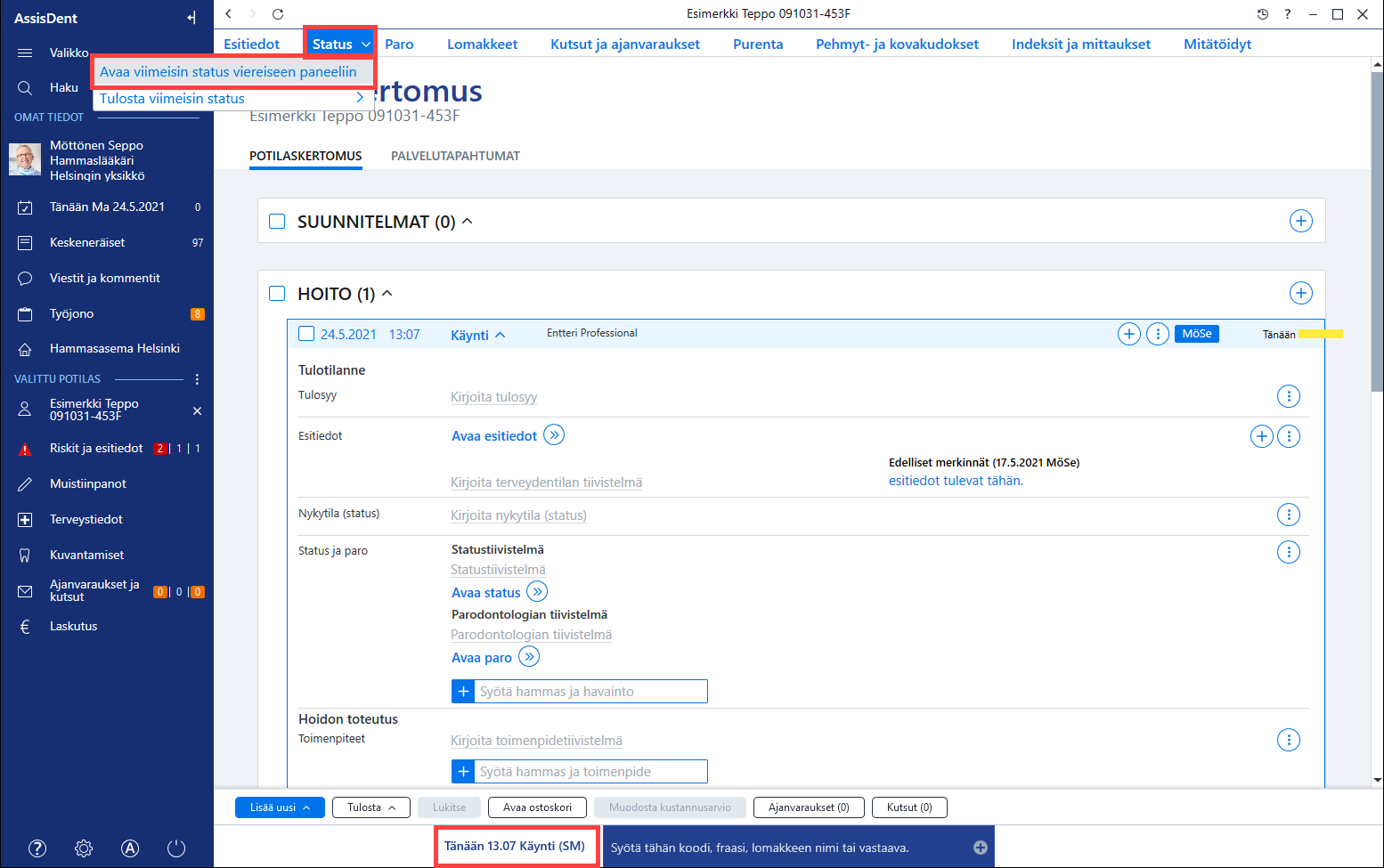The height and width of the screenshot is (868, 1384).
Task: Open the three-dot menu in Käynti header
Action: (x=1158, y=334)
